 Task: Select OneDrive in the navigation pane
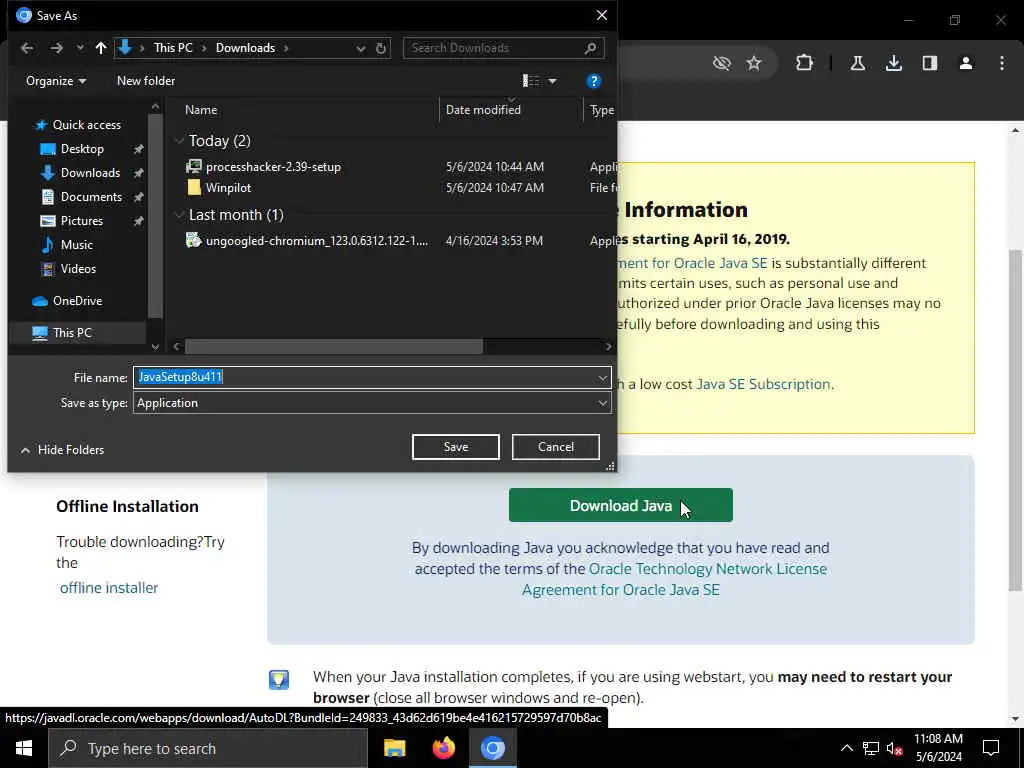tap(77, 301)
